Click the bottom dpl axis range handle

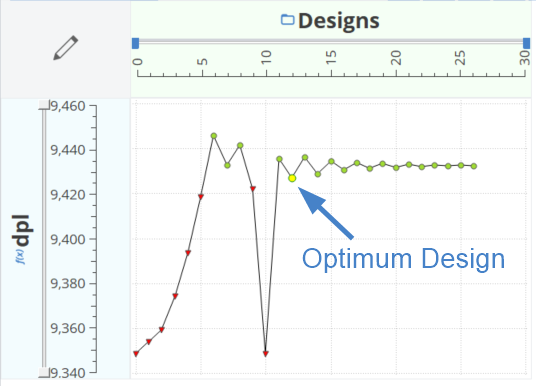[x=44, y=373]
